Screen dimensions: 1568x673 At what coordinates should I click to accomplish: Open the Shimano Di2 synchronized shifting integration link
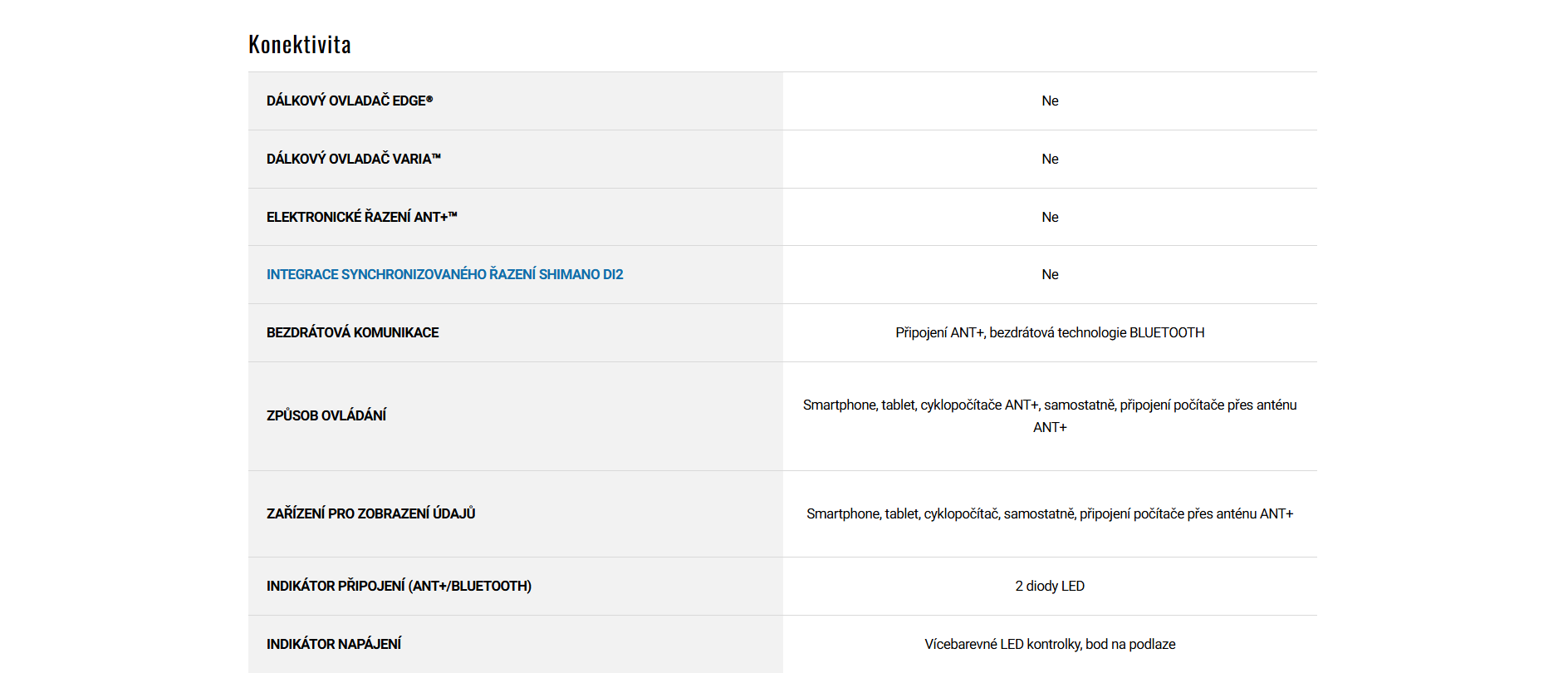click(444, 274)
